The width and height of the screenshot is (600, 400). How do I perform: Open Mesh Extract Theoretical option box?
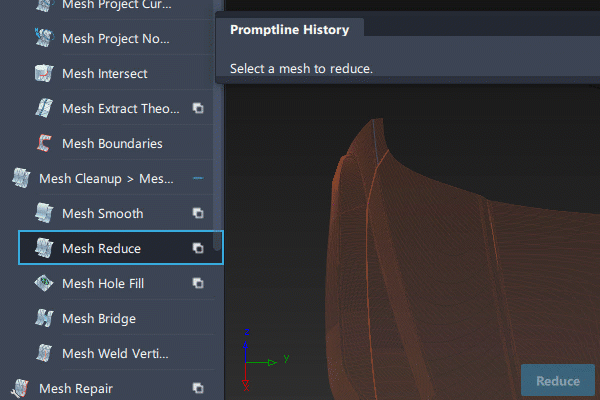pyautogui.click(x=198, y=108)
